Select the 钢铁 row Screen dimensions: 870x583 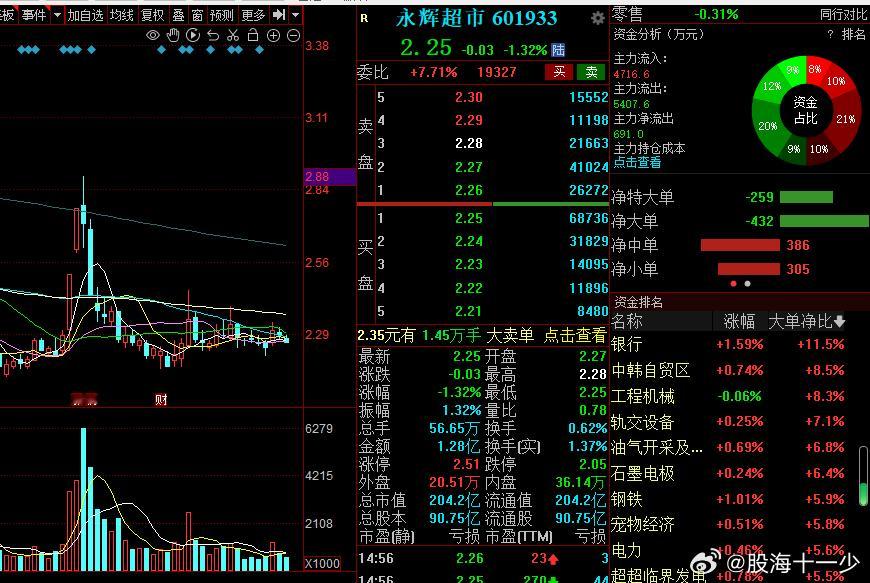[727, 499]
